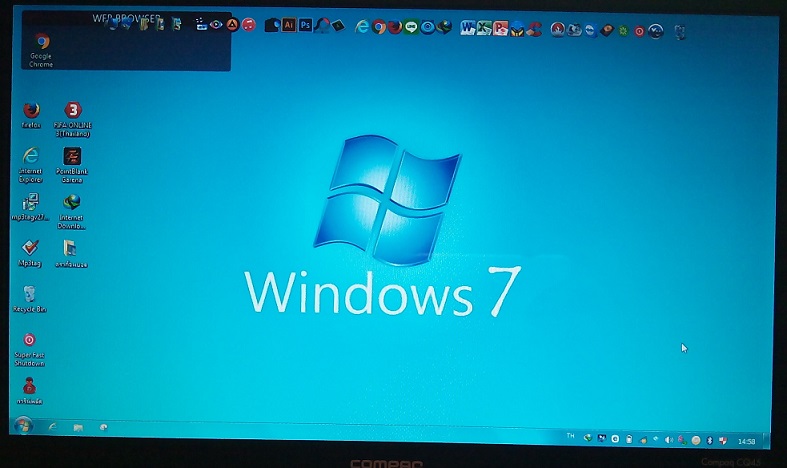
Task: Launch Internet Explorer from the top dock
Action: point(362,26)
